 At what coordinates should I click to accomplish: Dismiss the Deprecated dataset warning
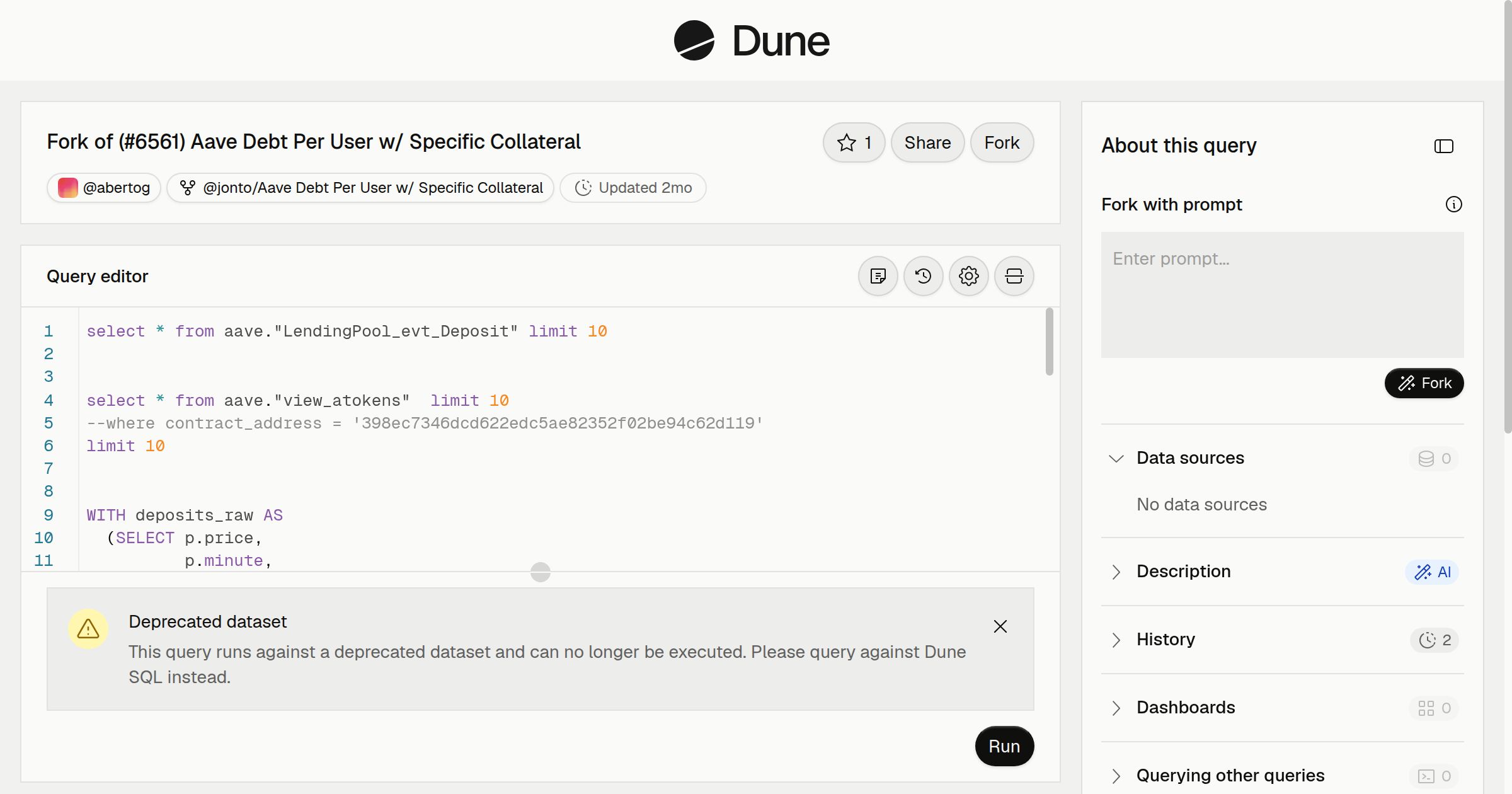pyautogui.click(x=1000, y=626)
